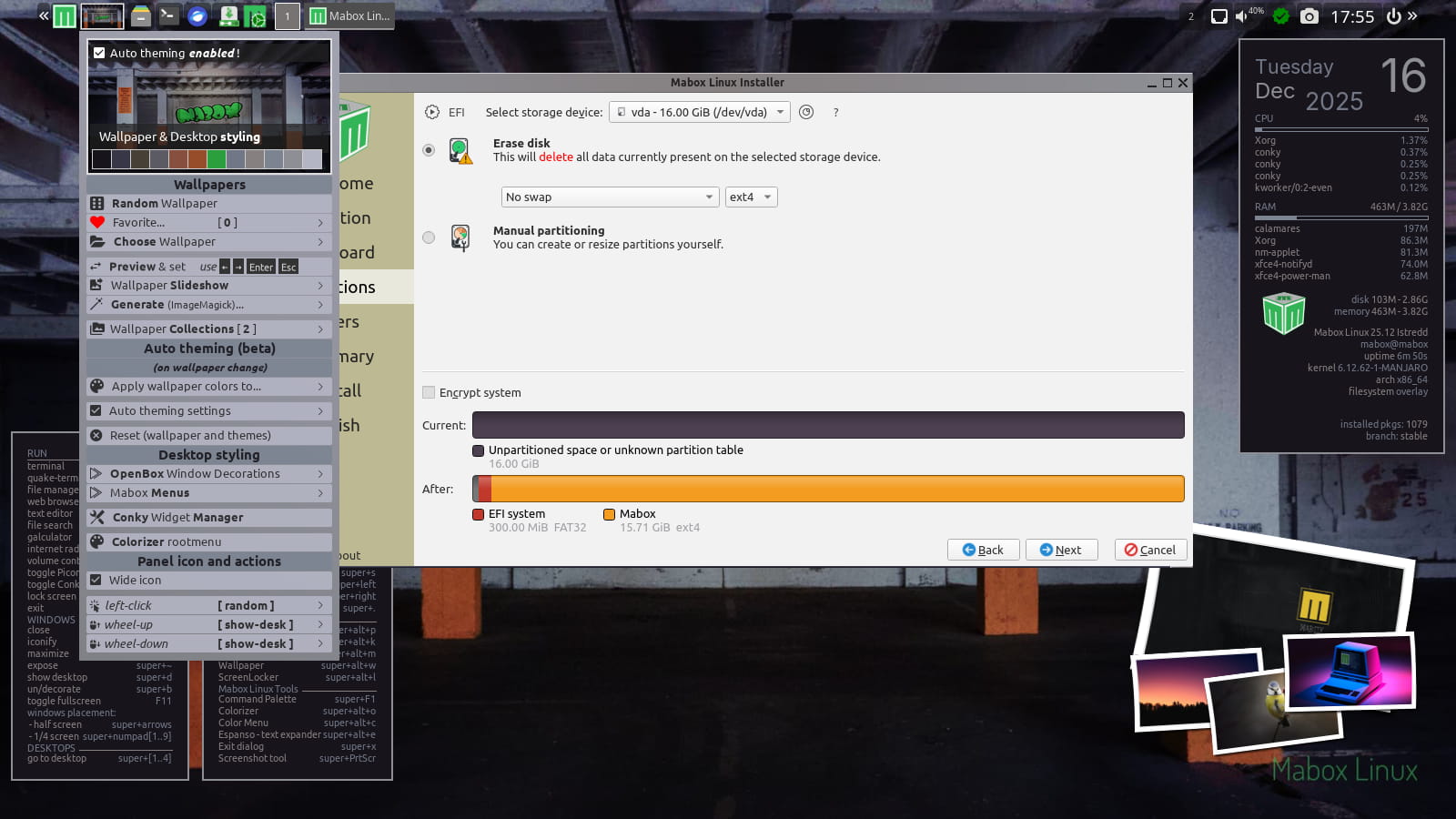Viewport: 1456px width, 819px height.
Task: Pick the green swatch in wallpaper palette
Action: (216, 159)
